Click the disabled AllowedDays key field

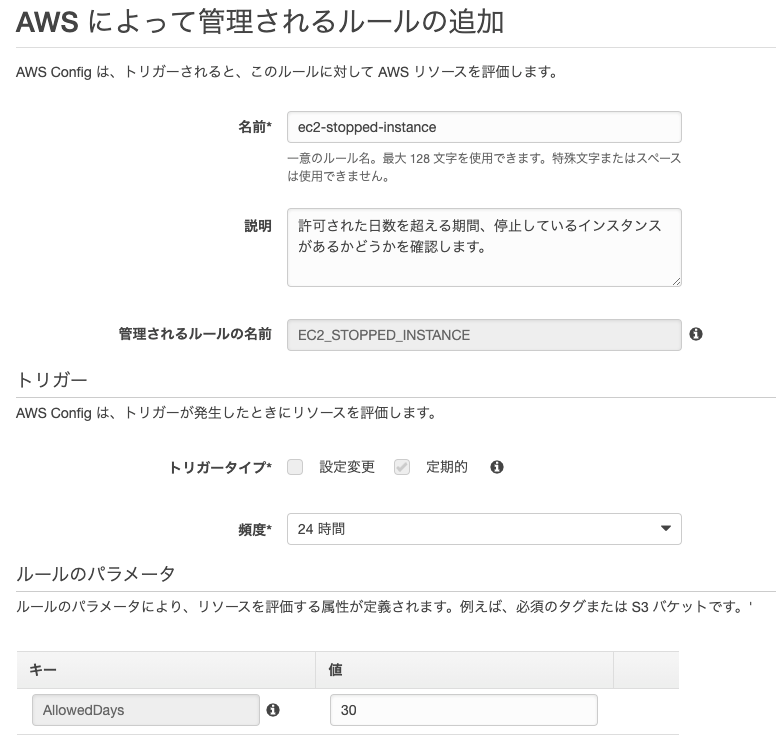coord(145,710)
